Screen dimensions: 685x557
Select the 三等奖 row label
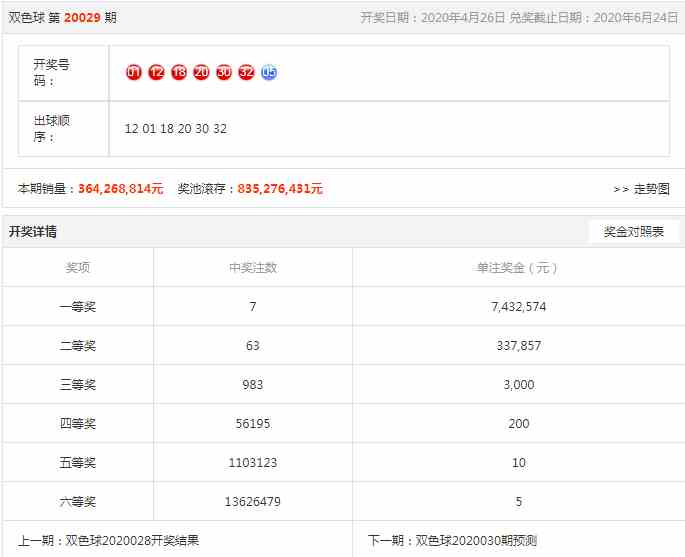coord(78,384)
